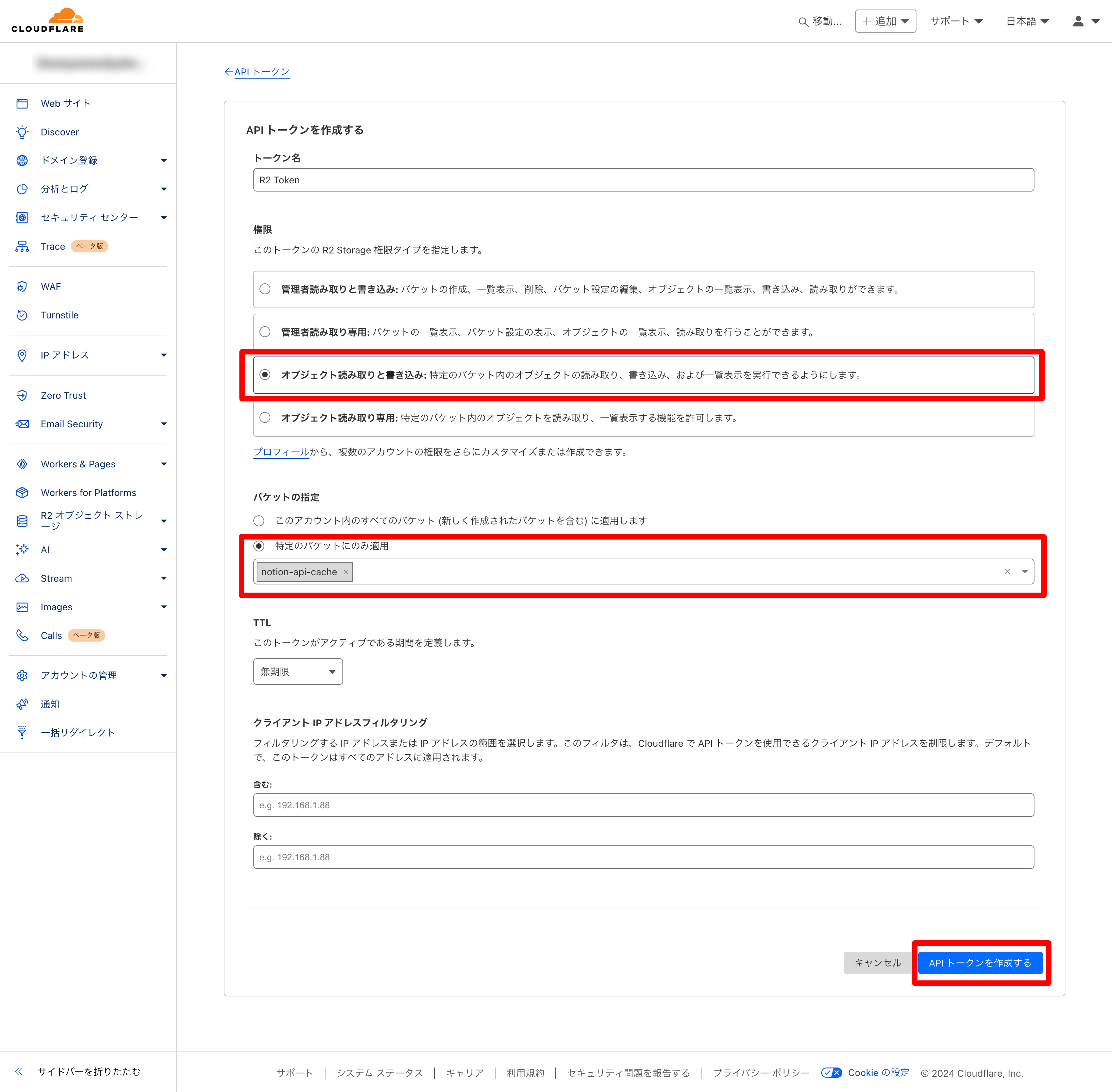Click the セキュリティ センター icon
This screenshot has width=1112, height=1092.
point(22,218)
